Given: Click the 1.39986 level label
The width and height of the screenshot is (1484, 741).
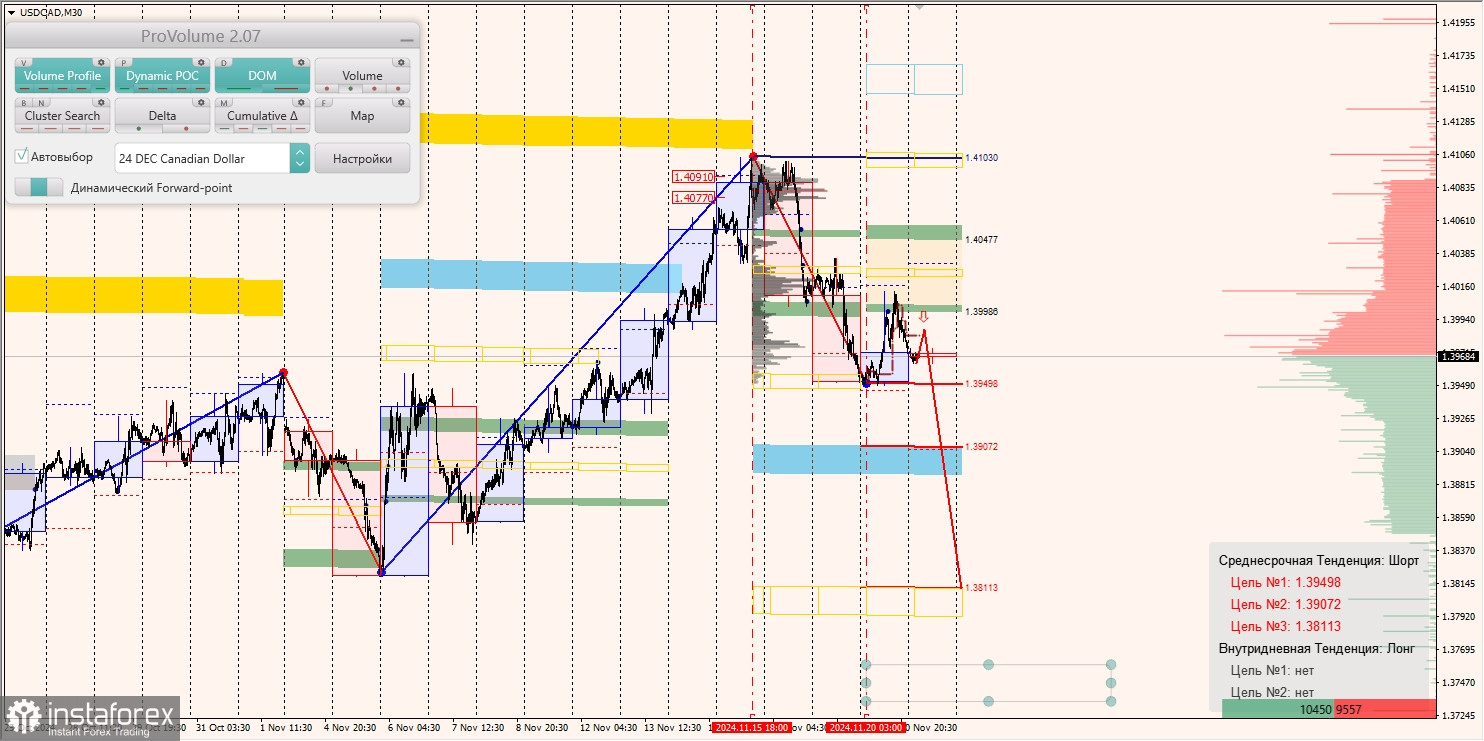Looking at the screenshot, I should click(x=981, y=312).
